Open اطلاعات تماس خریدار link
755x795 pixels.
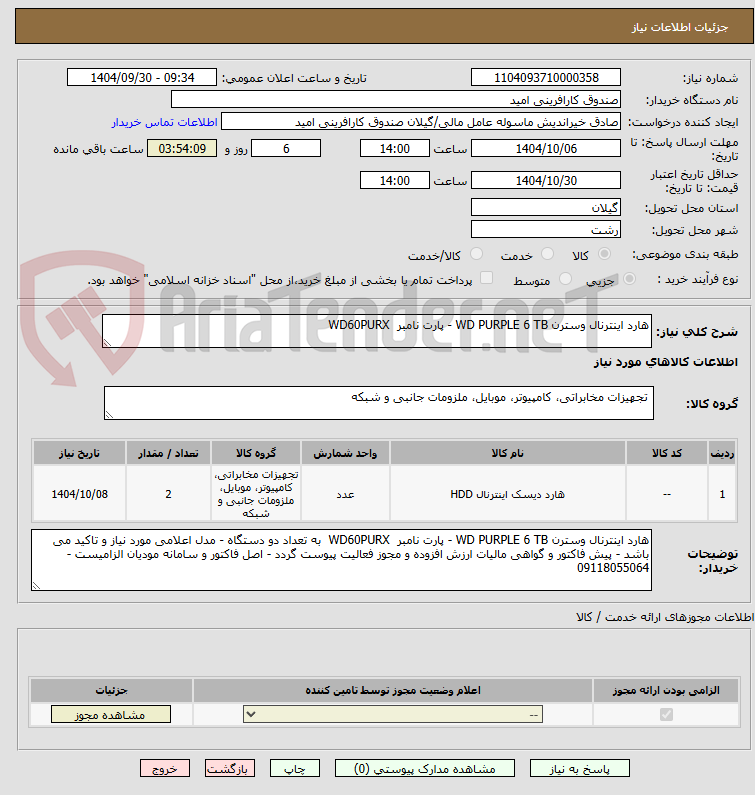point(164,122)
